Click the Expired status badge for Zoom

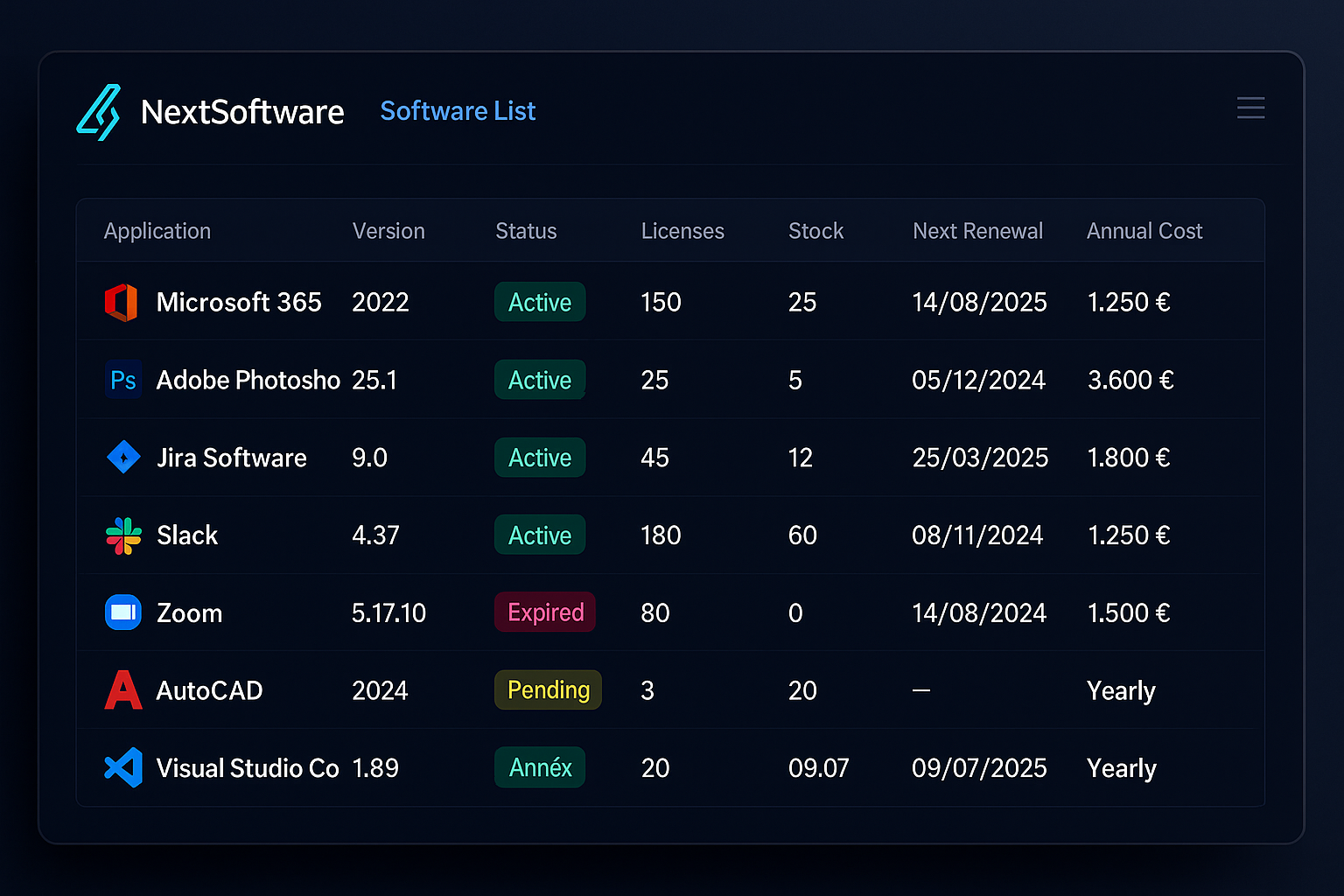(545, 612)
